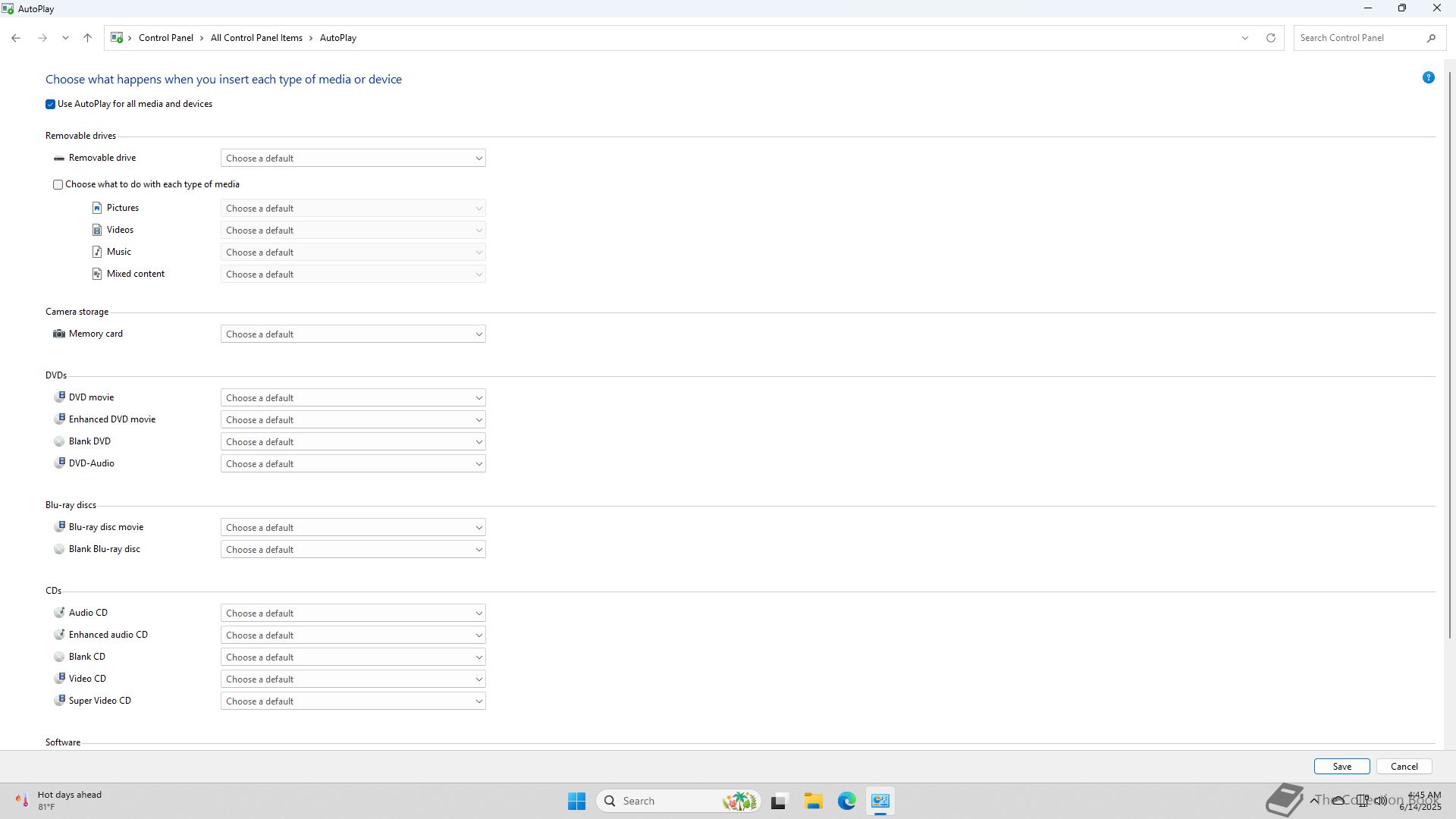Expand the DVD movie default dropdown
The width and height of the screenshot is (1456, 819).
coord(353,398)
